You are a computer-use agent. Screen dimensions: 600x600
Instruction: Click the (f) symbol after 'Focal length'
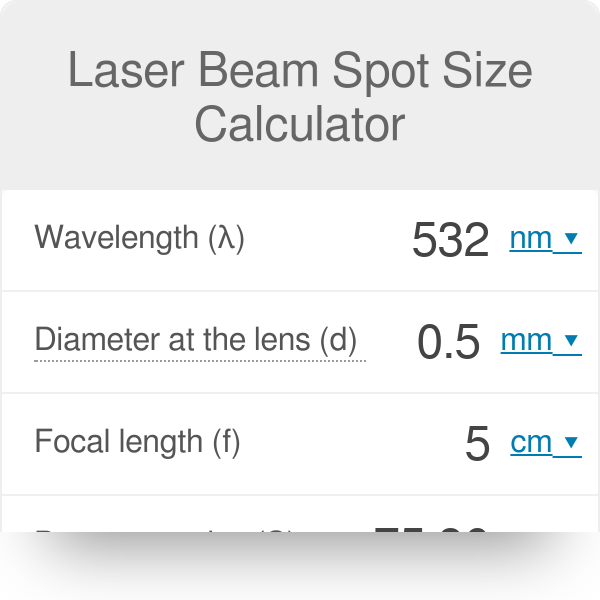225,441
